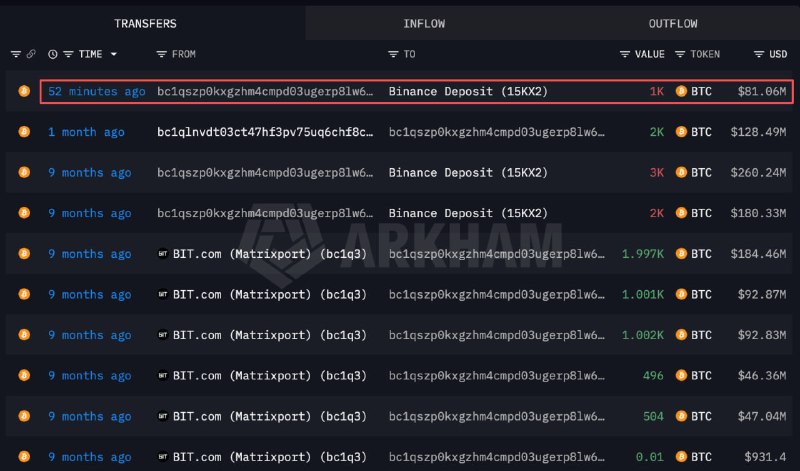Click the BIT.com logo on the 1.997K BTC row
Image resolution: width=800 pixels, height=471 pixels.
163,253
